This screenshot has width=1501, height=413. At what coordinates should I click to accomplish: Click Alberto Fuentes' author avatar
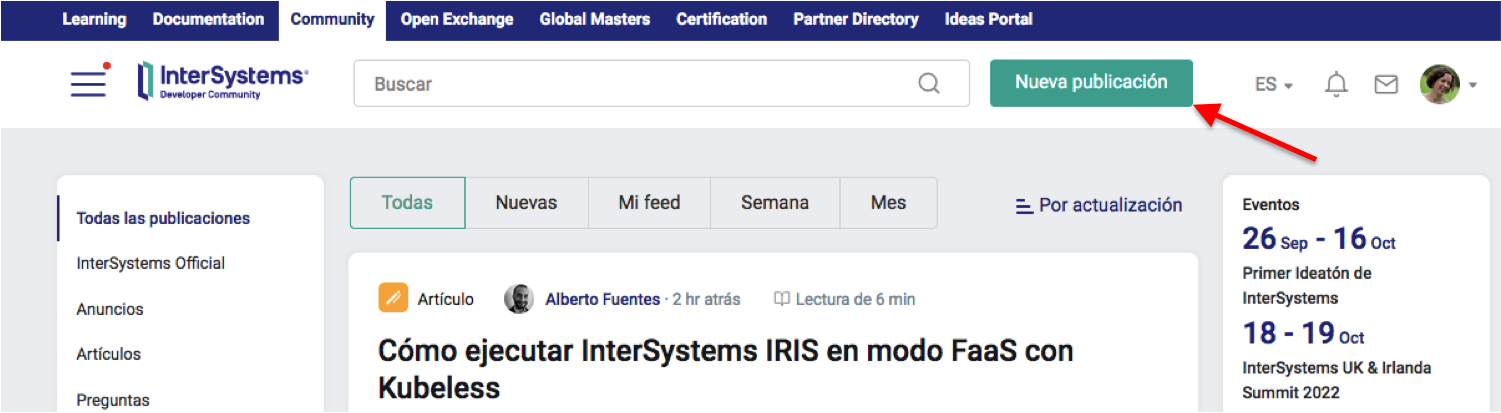pyautogui.click(x=518, y=299)
